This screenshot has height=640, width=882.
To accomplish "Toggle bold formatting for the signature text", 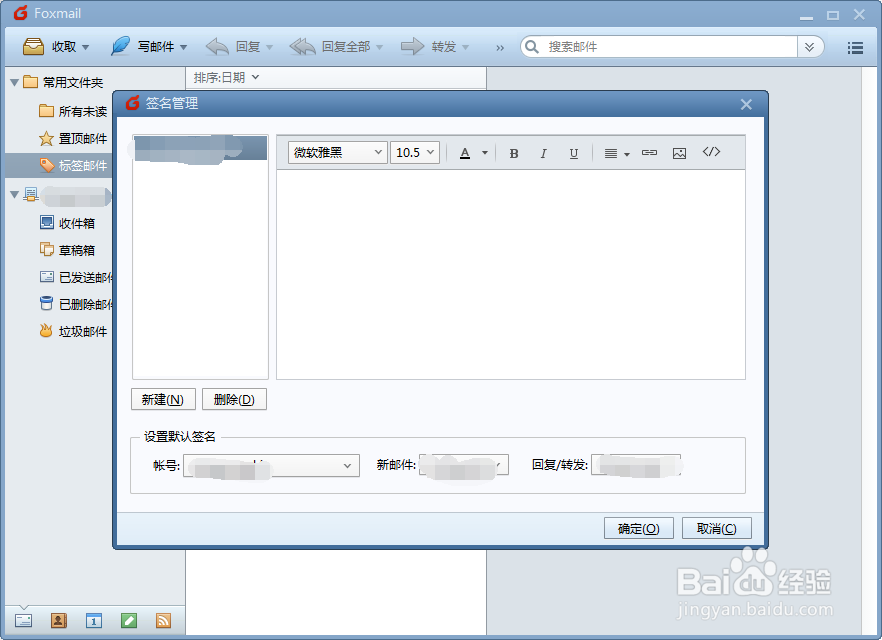I will 513,152.
